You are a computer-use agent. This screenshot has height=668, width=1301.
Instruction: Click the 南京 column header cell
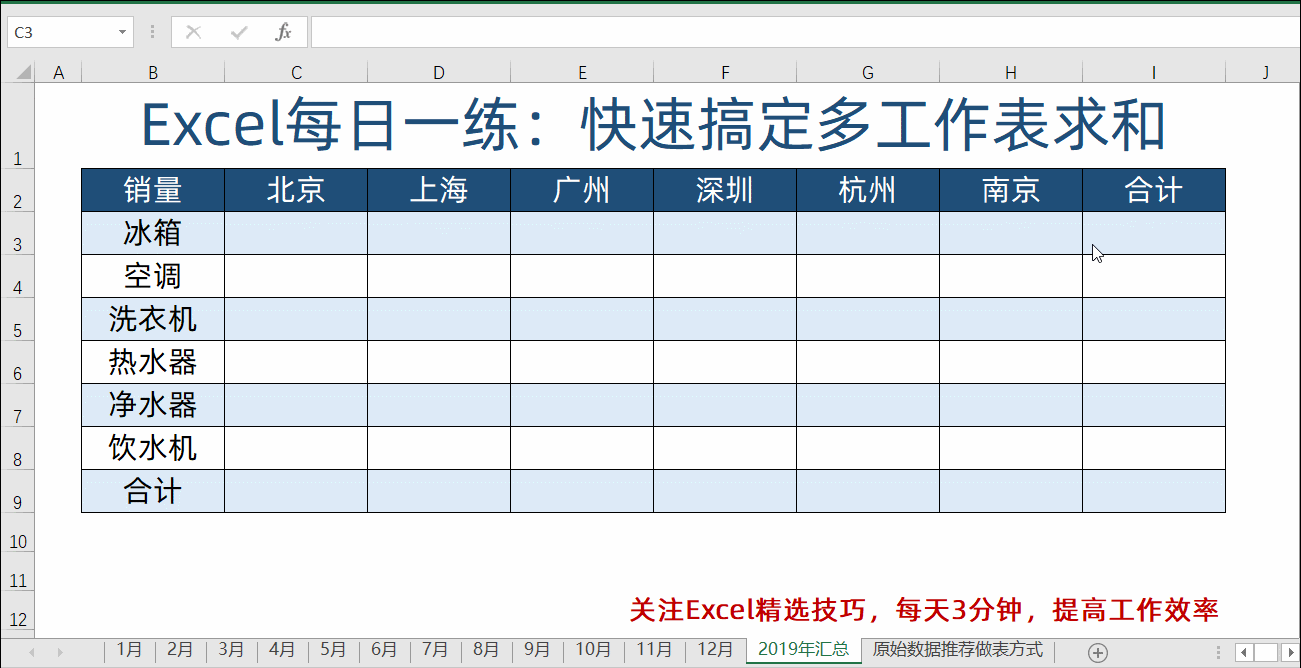click(x=1011, y=190)
